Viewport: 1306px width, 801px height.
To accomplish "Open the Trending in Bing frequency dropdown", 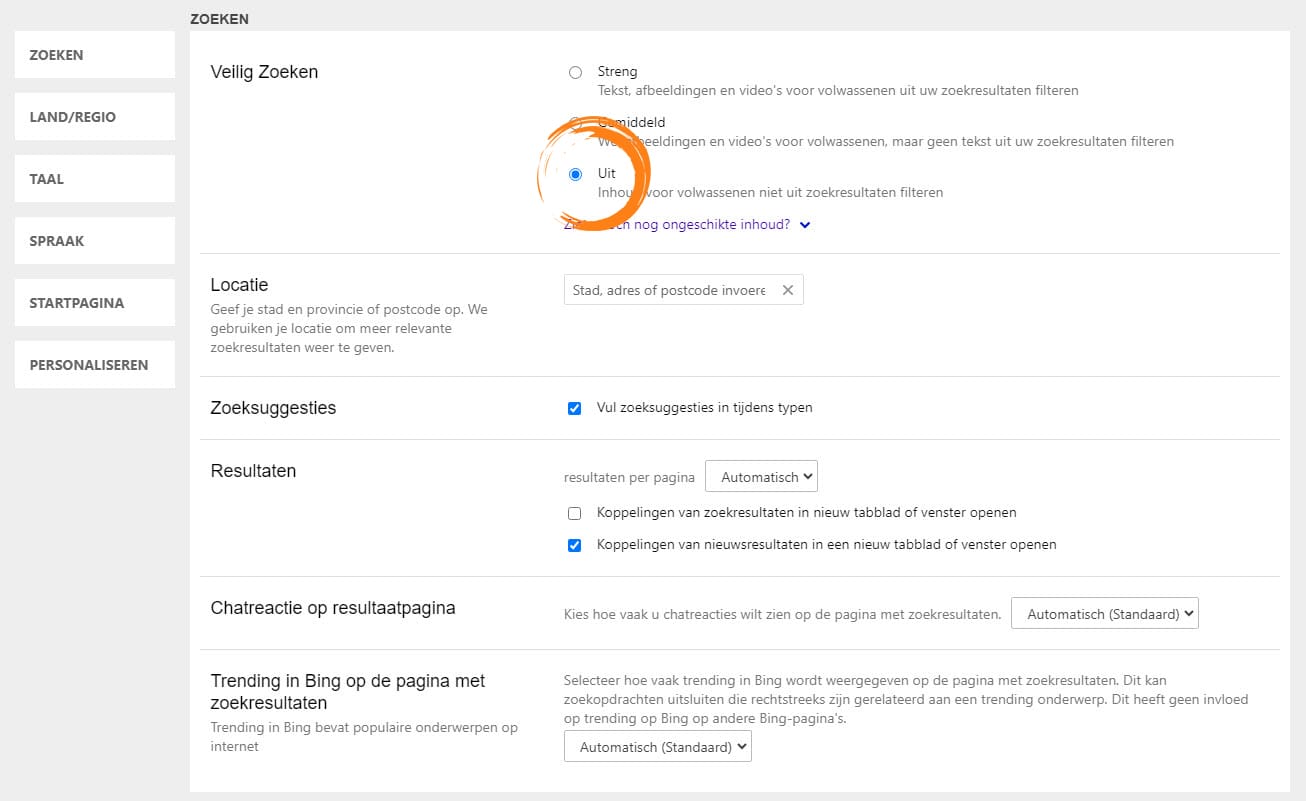I will click(657, 746).
